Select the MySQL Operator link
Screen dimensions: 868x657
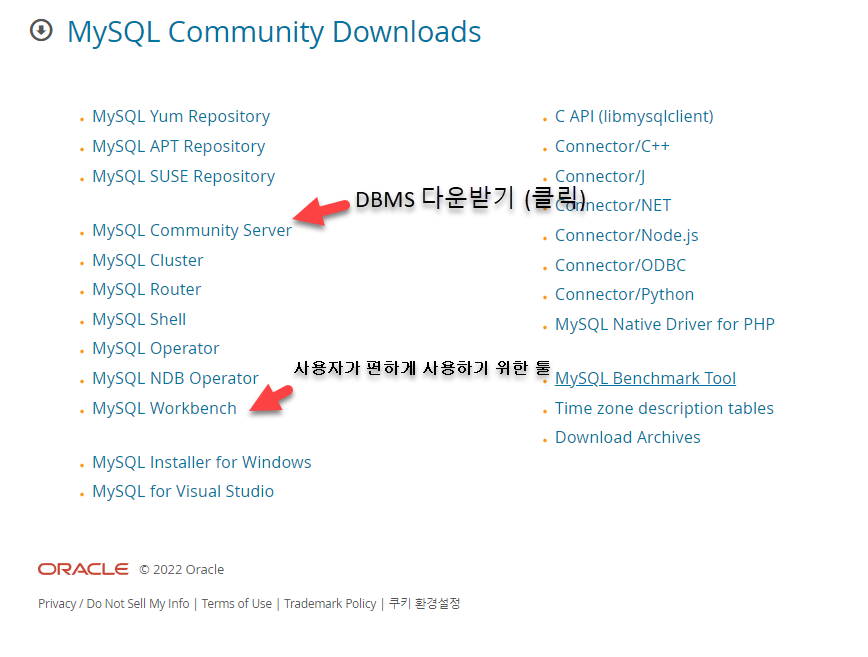(x=156, y=349)
